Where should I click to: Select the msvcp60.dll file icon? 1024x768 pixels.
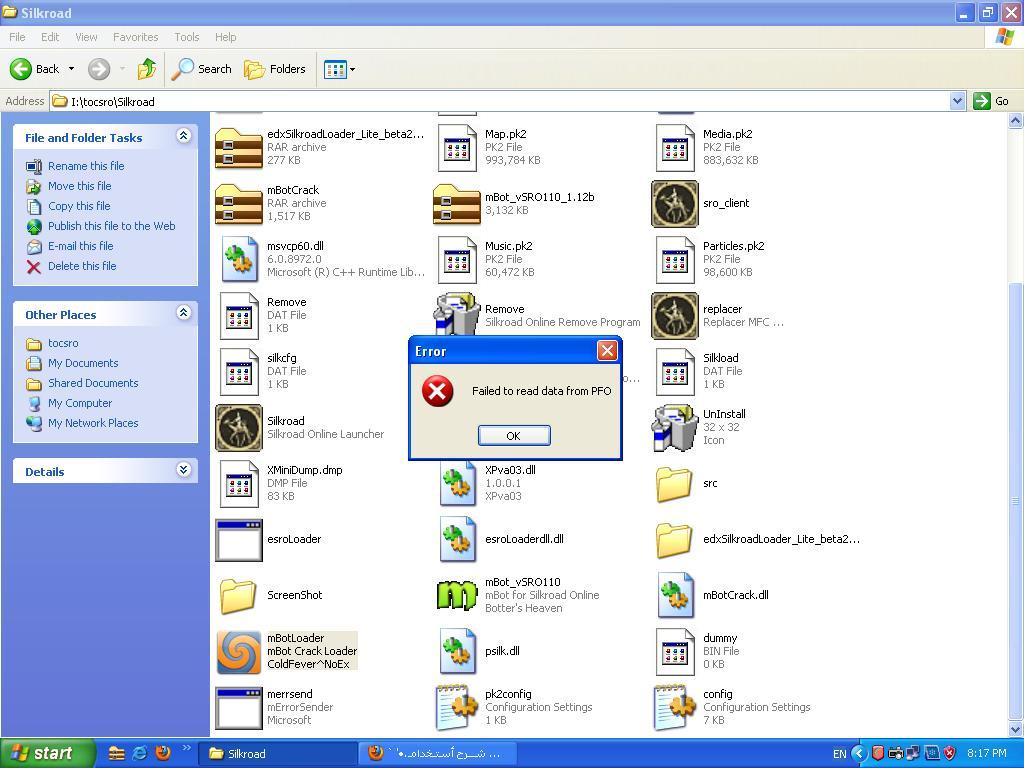point(238,260)
